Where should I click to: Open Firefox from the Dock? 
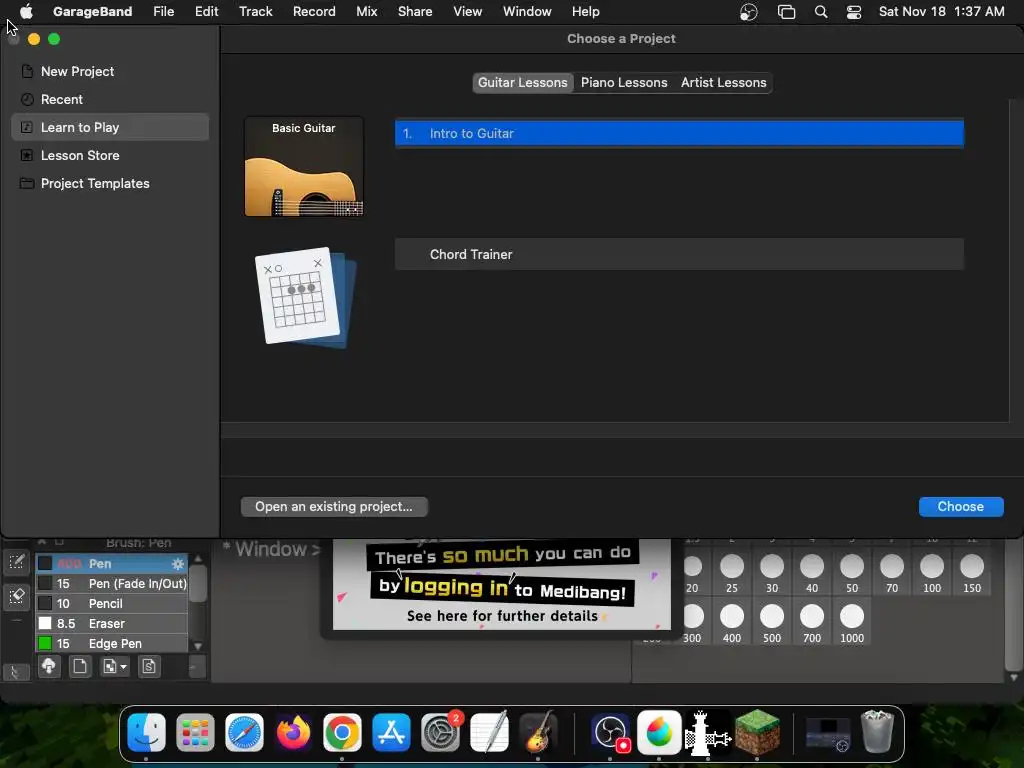293,732
